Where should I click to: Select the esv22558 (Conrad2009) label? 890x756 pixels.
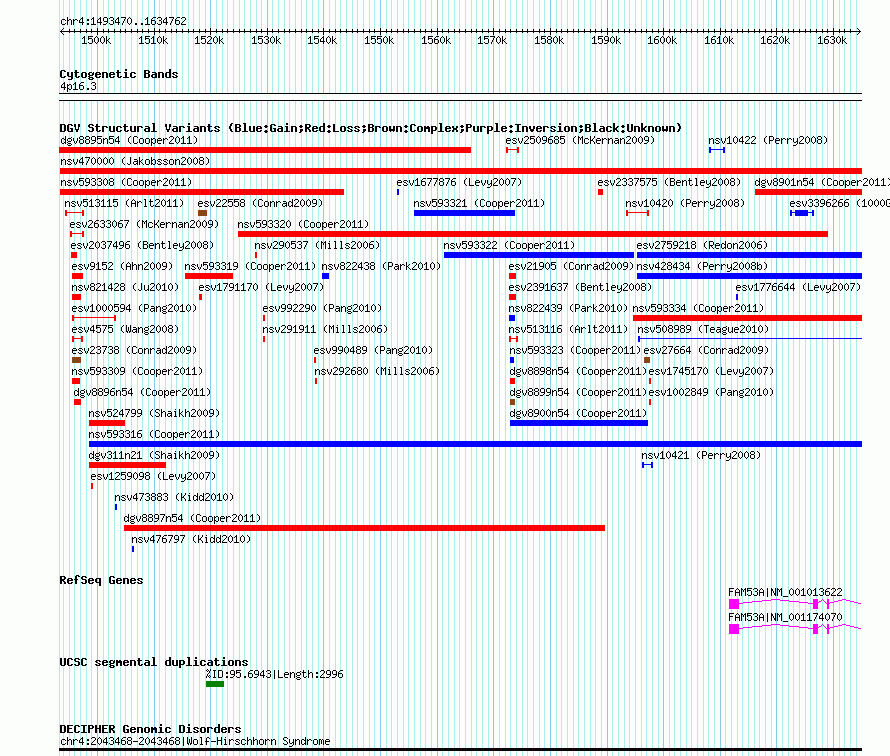point(260,203)
